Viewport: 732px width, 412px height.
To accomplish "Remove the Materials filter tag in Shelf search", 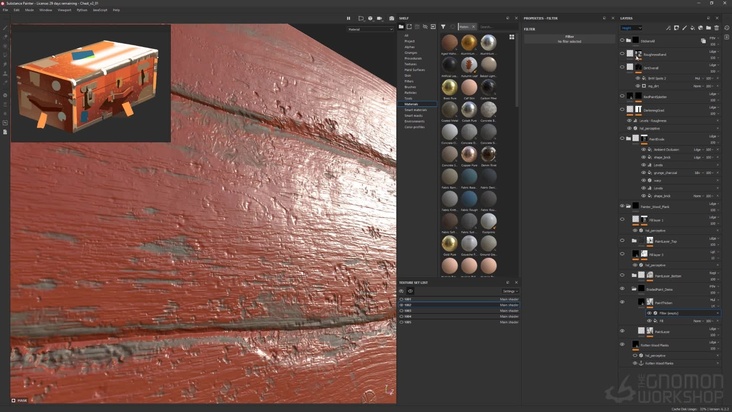I will (473, 27).
